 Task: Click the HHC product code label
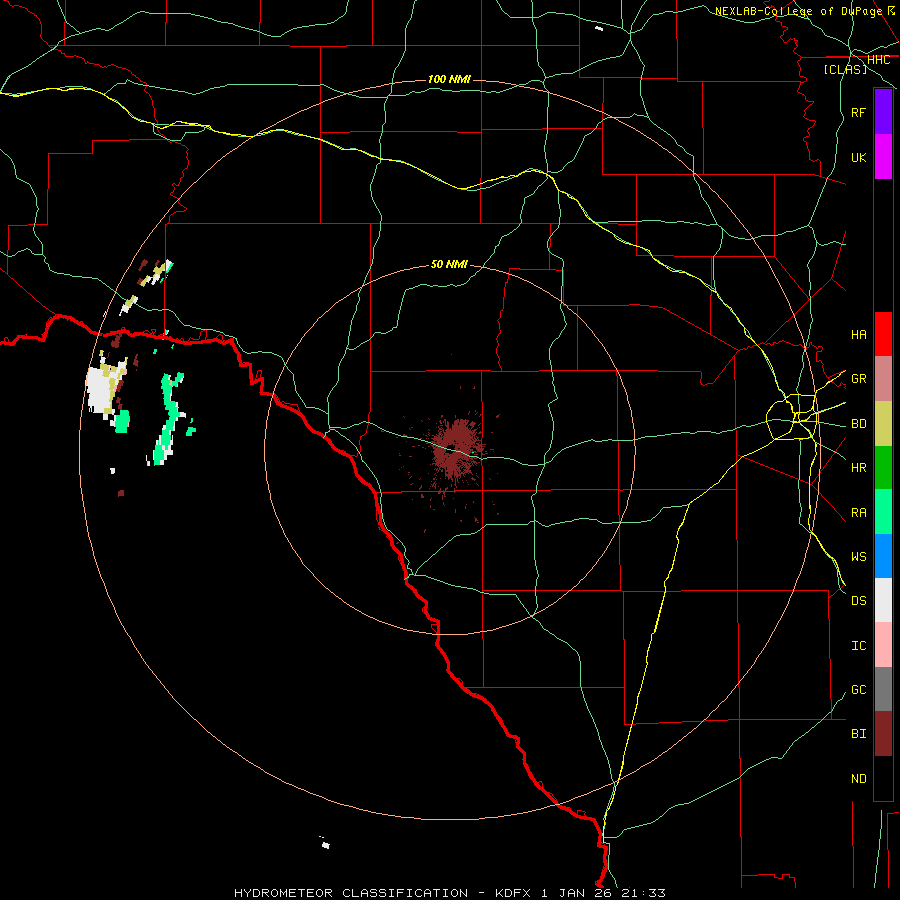[x=878, y=60]
